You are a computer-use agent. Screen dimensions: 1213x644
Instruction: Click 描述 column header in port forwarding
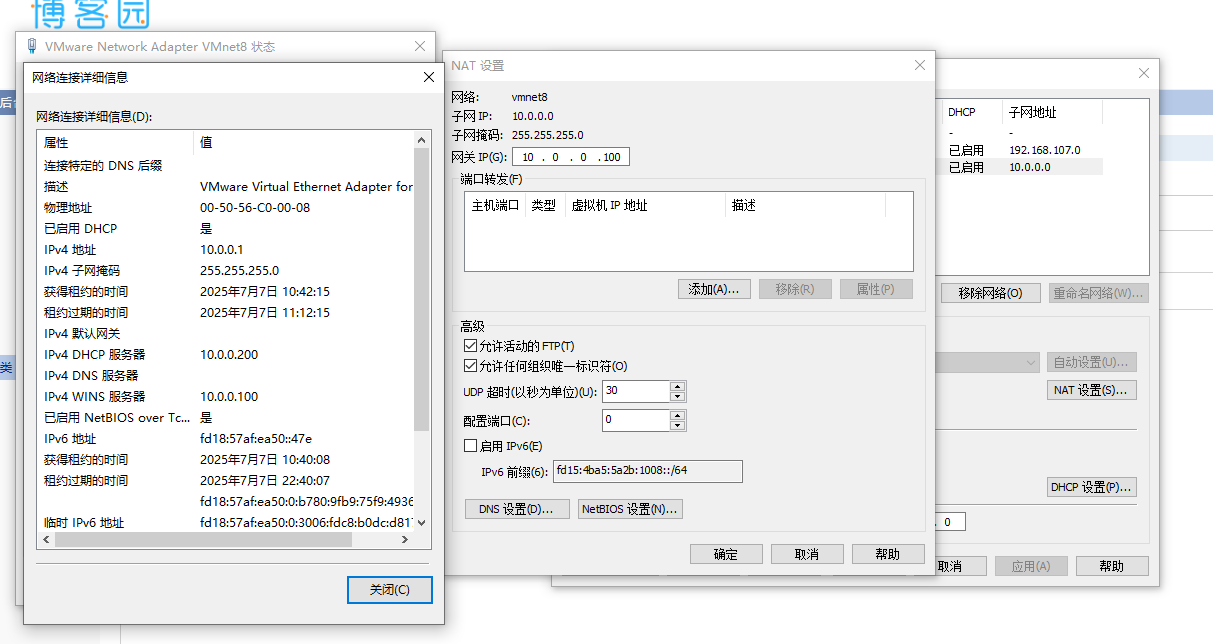[805, 205]
